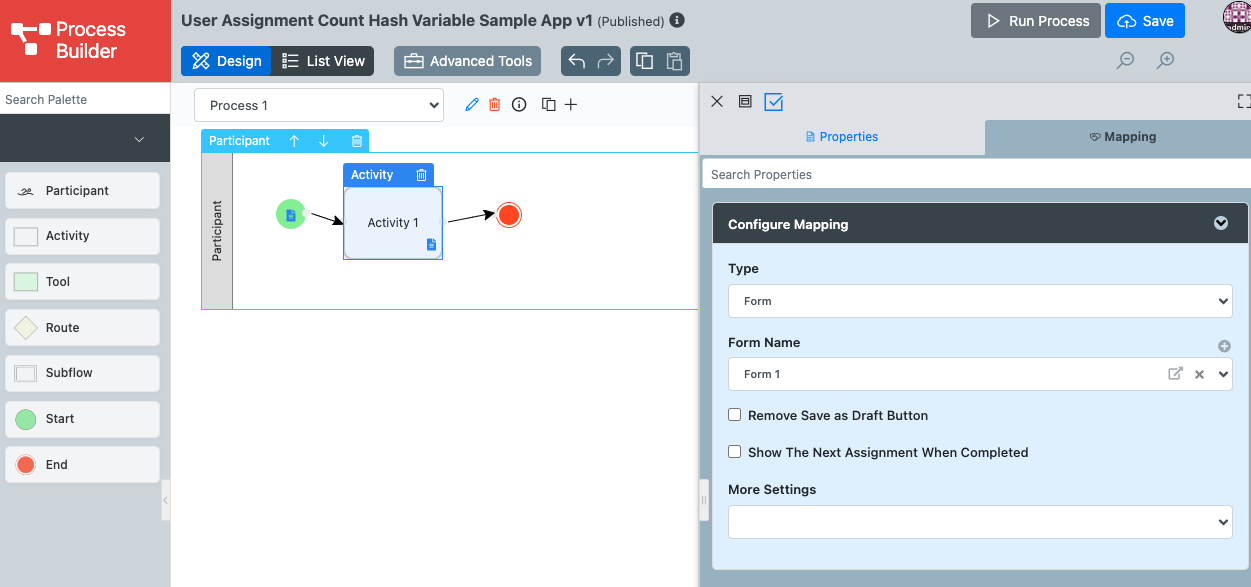Click the properties panel resize handle
Image resolution: width=1251 pixels, height=587 pixels.
[704, 499]
